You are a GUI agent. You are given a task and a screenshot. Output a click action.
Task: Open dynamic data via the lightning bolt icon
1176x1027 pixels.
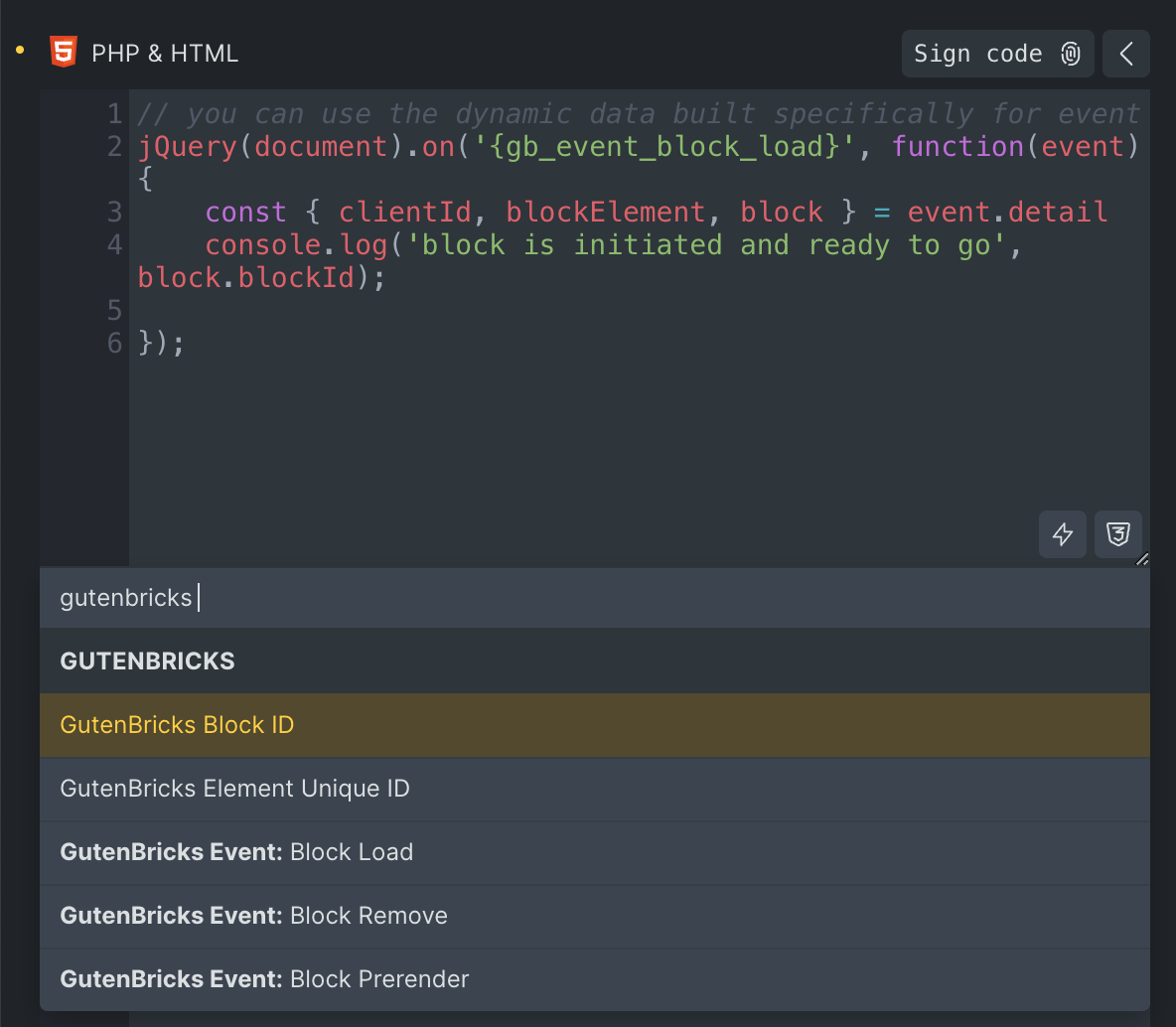click(x=1063, y=534)
